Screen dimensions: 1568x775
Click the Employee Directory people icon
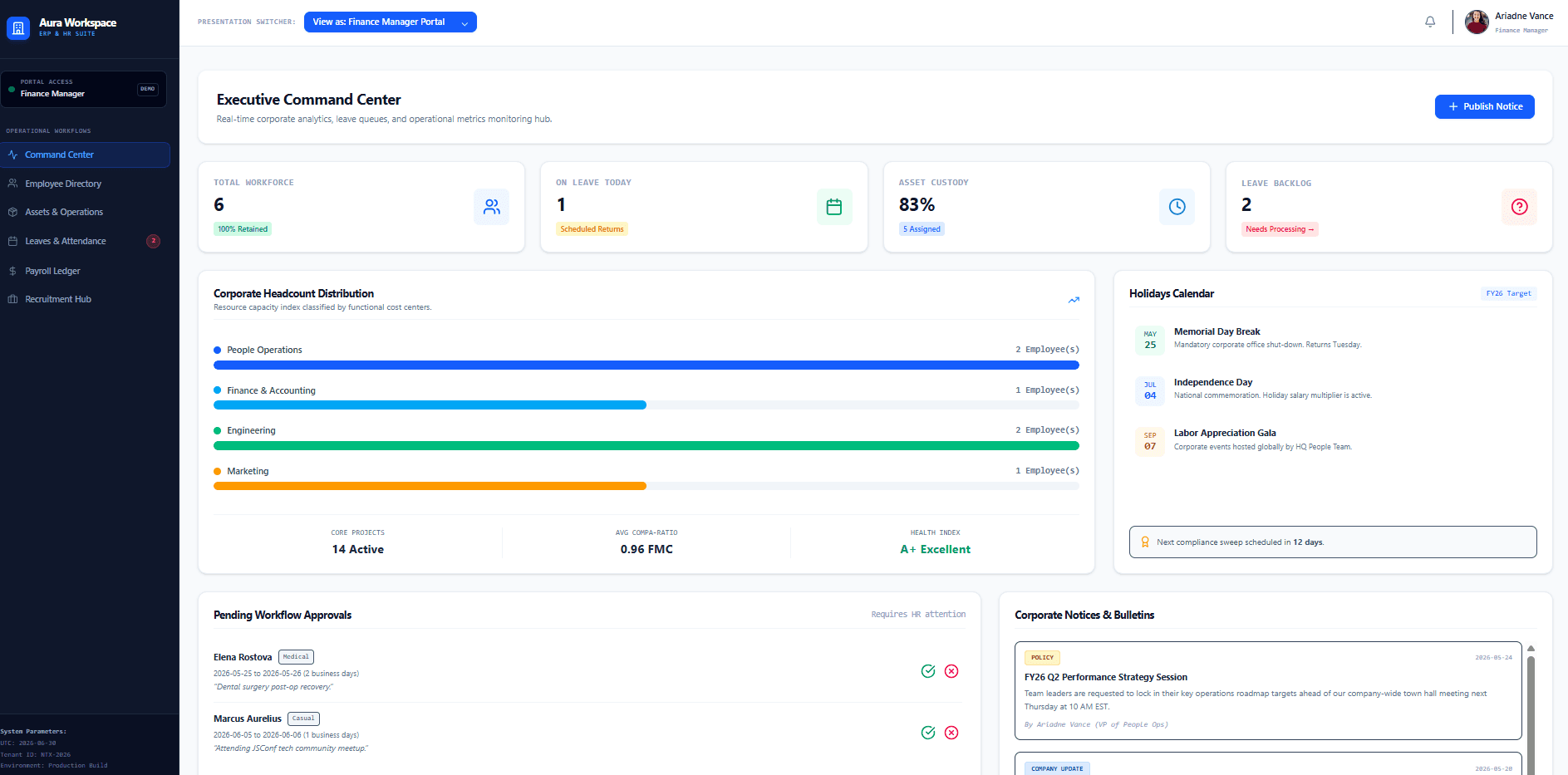coord(12,184)
